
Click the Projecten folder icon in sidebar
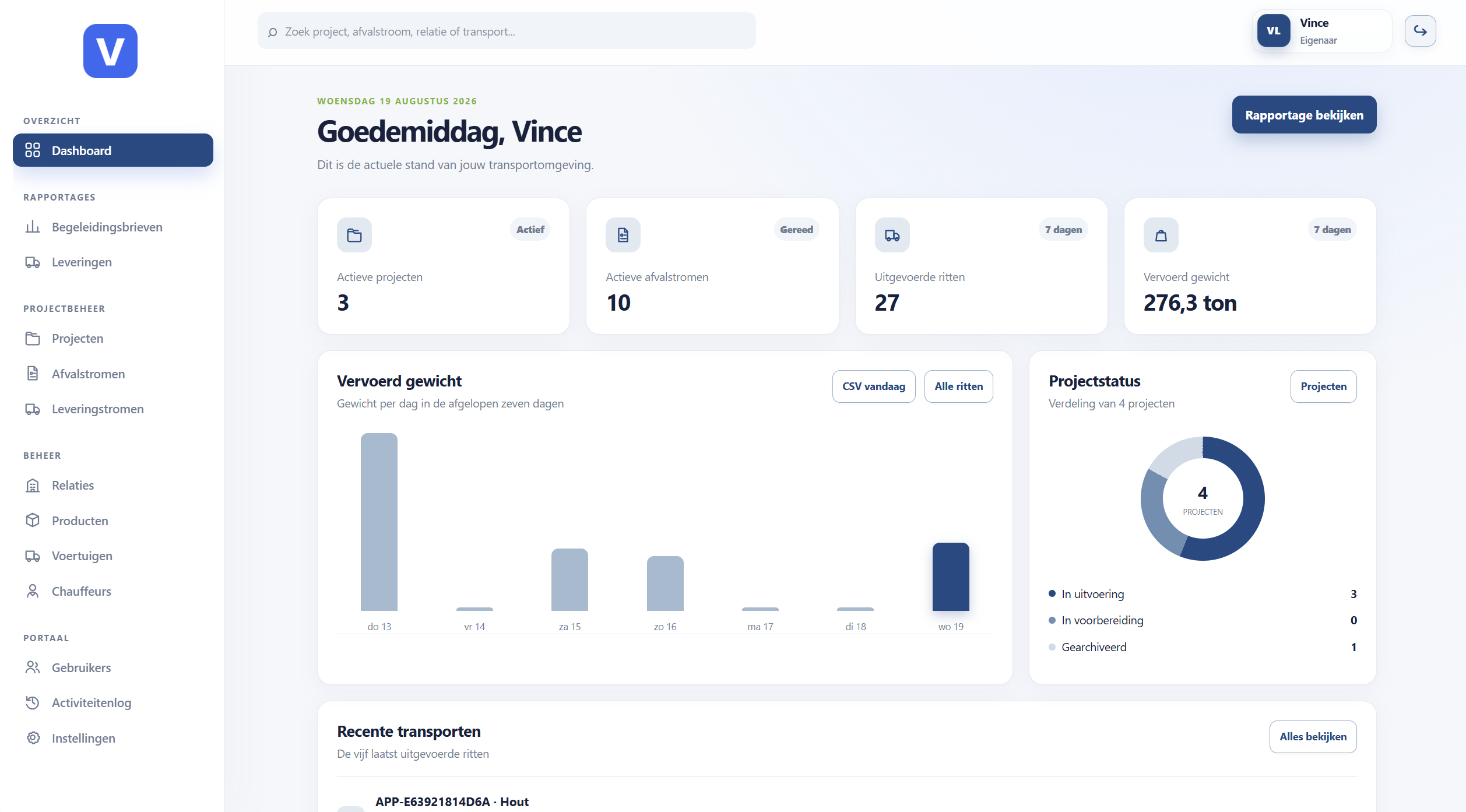(33, 339)
